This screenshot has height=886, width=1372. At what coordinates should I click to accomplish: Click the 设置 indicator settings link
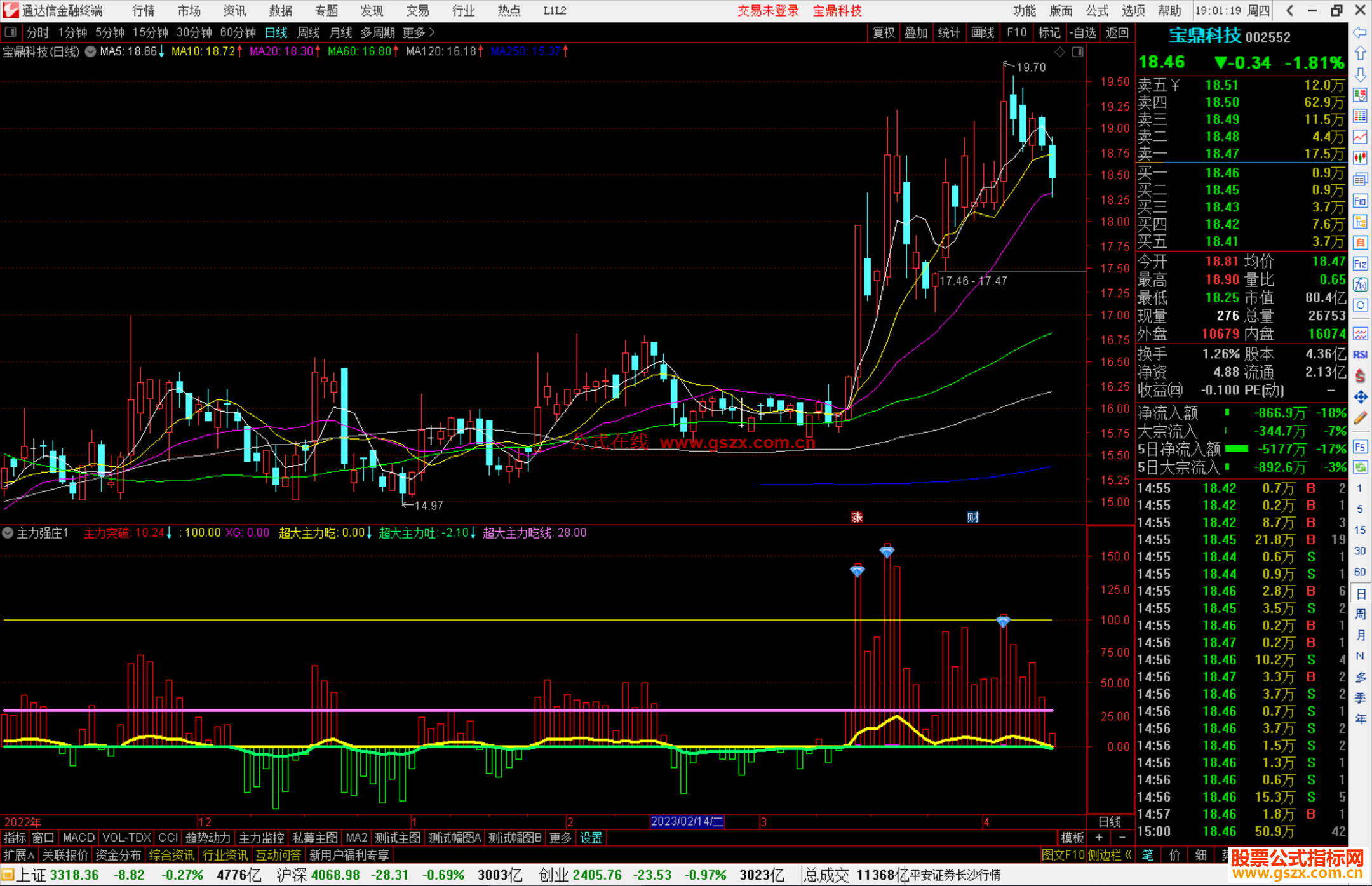591,838
